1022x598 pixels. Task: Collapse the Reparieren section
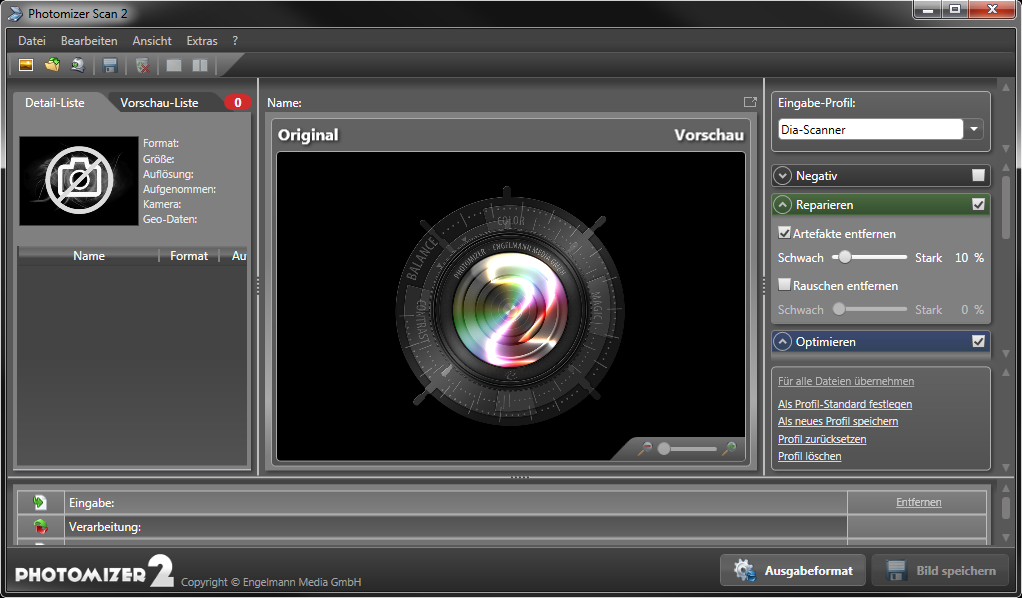783,204
